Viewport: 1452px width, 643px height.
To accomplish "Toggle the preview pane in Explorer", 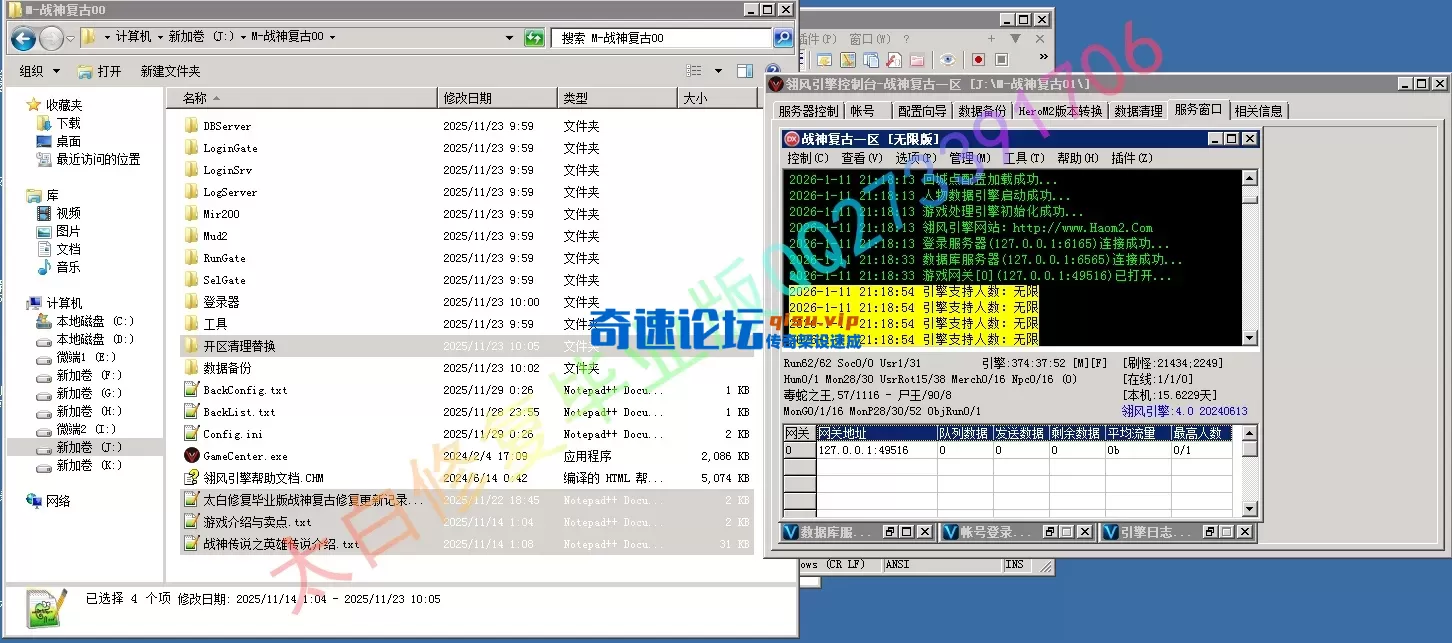I will tap(744, 71).
